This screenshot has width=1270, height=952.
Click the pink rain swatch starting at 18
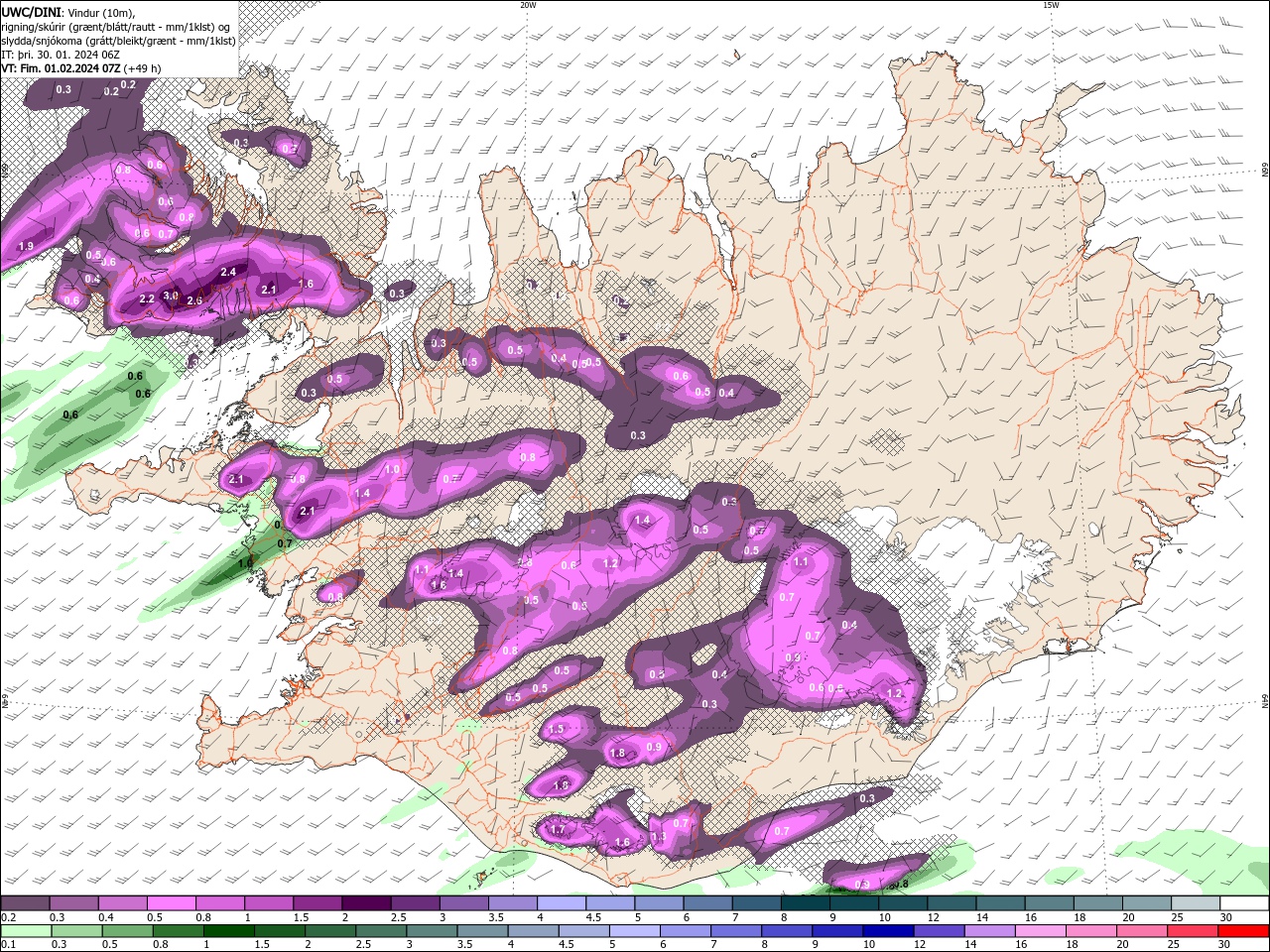click(x=1089, y=931)
